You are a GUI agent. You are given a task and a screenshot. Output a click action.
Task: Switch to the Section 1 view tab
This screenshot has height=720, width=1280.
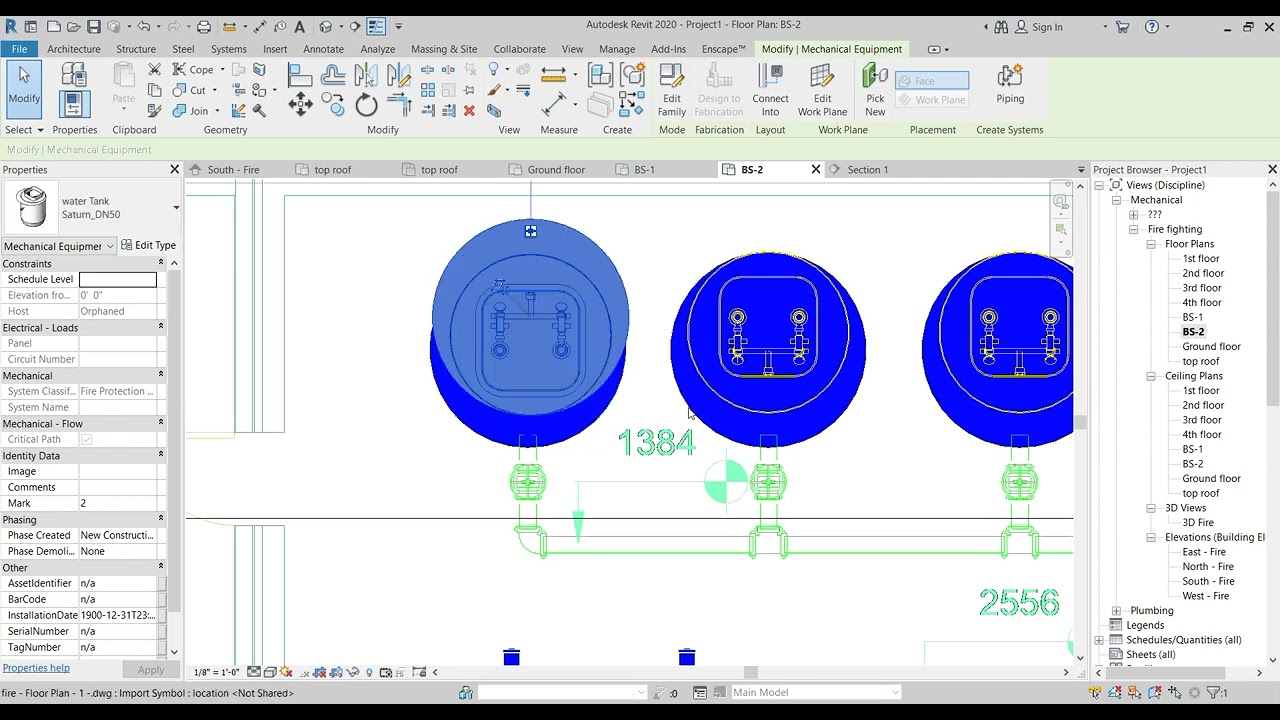pyautogui.click(x=867, y=170)
